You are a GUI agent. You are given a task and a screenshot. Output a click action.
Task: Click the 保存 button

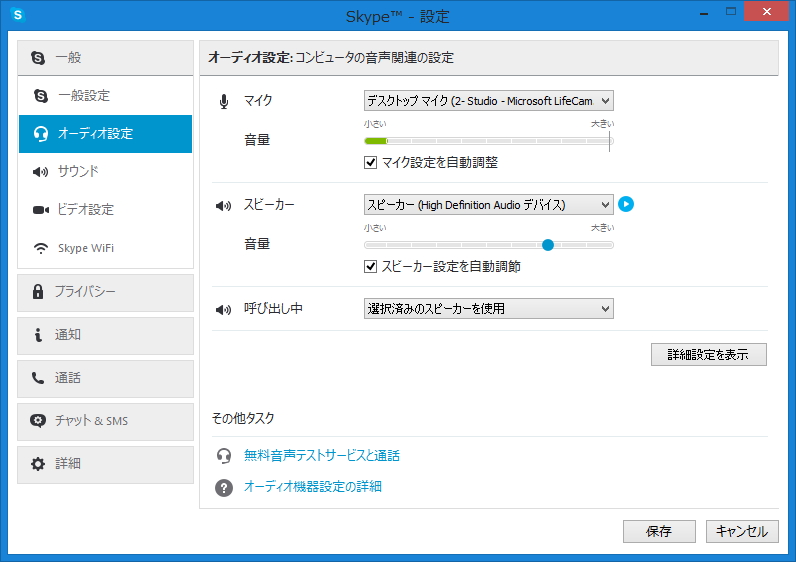[659, 532]
